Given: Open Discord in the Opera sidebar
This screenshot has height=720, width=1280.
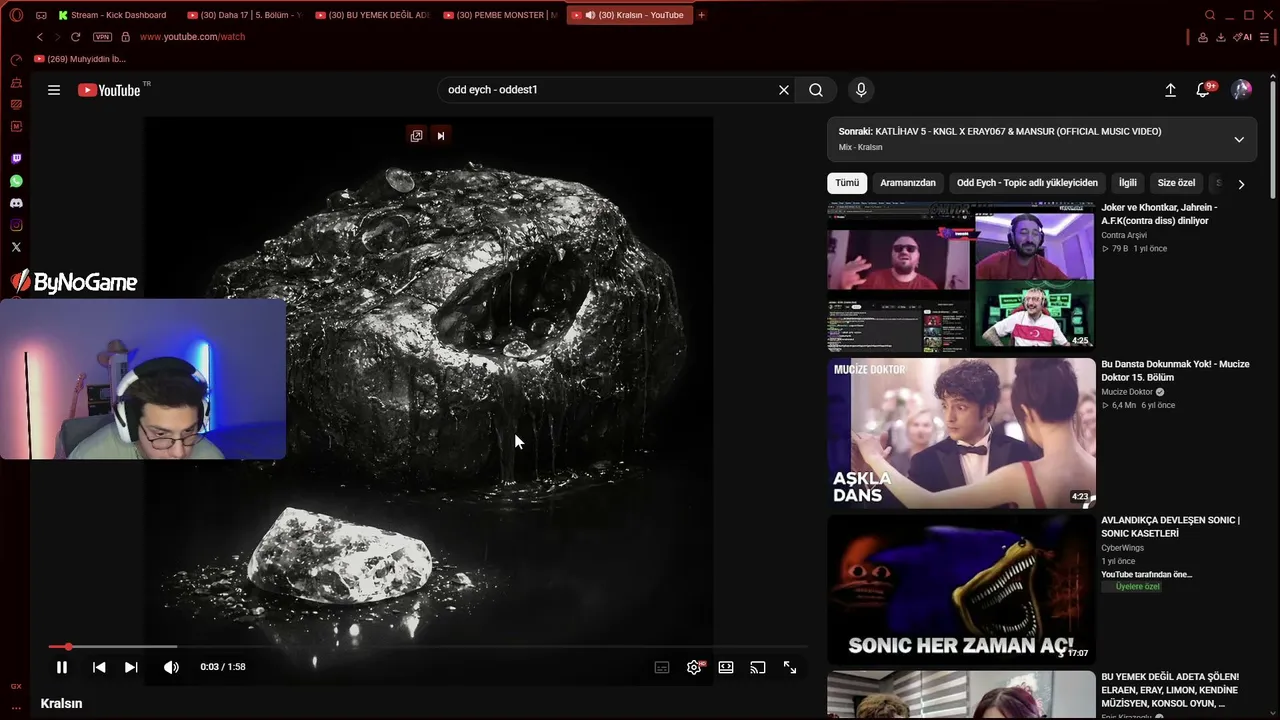Looking at the screenshot, I should click(16, 203).
